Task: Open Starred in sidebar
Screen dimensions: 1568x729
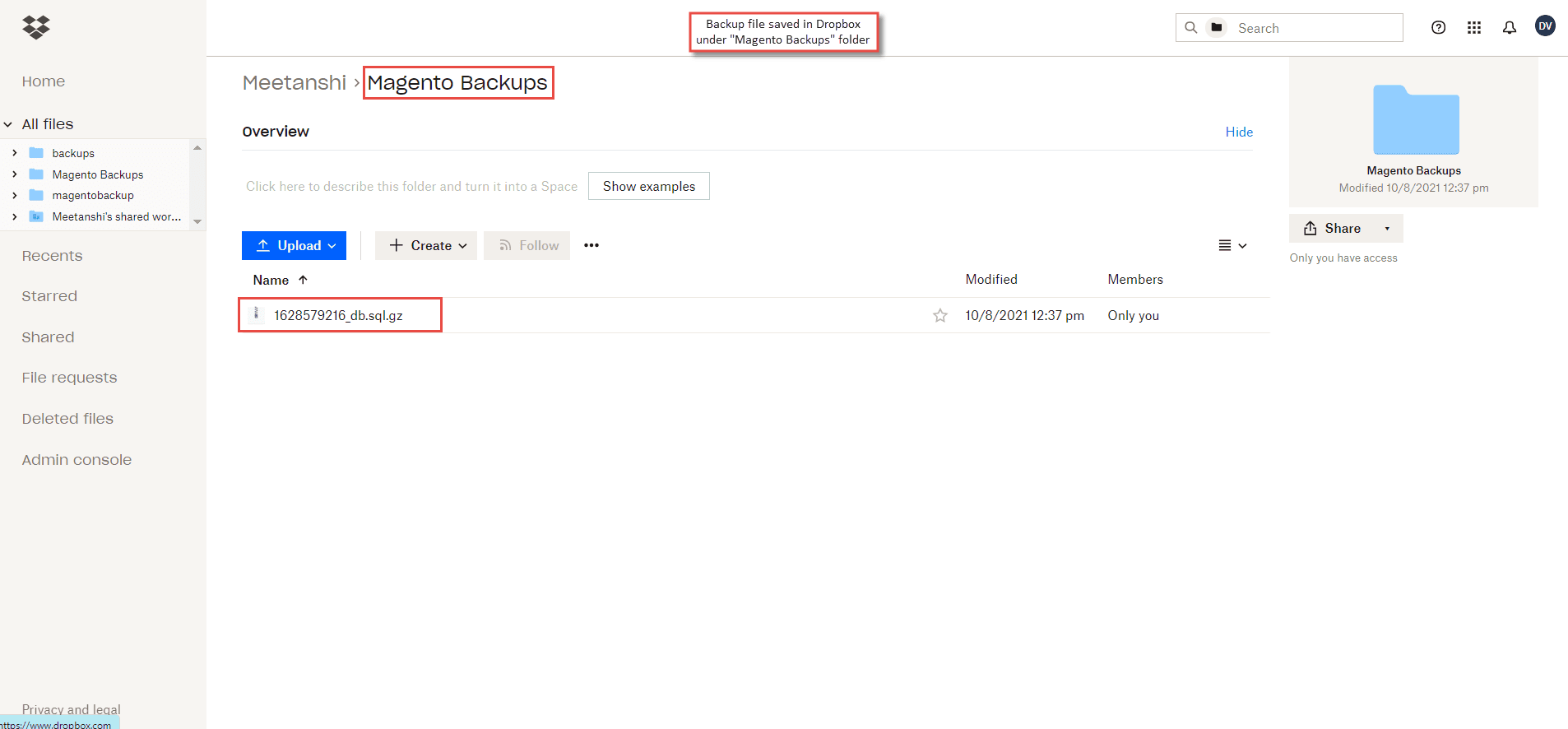Action: pos(49,296)
